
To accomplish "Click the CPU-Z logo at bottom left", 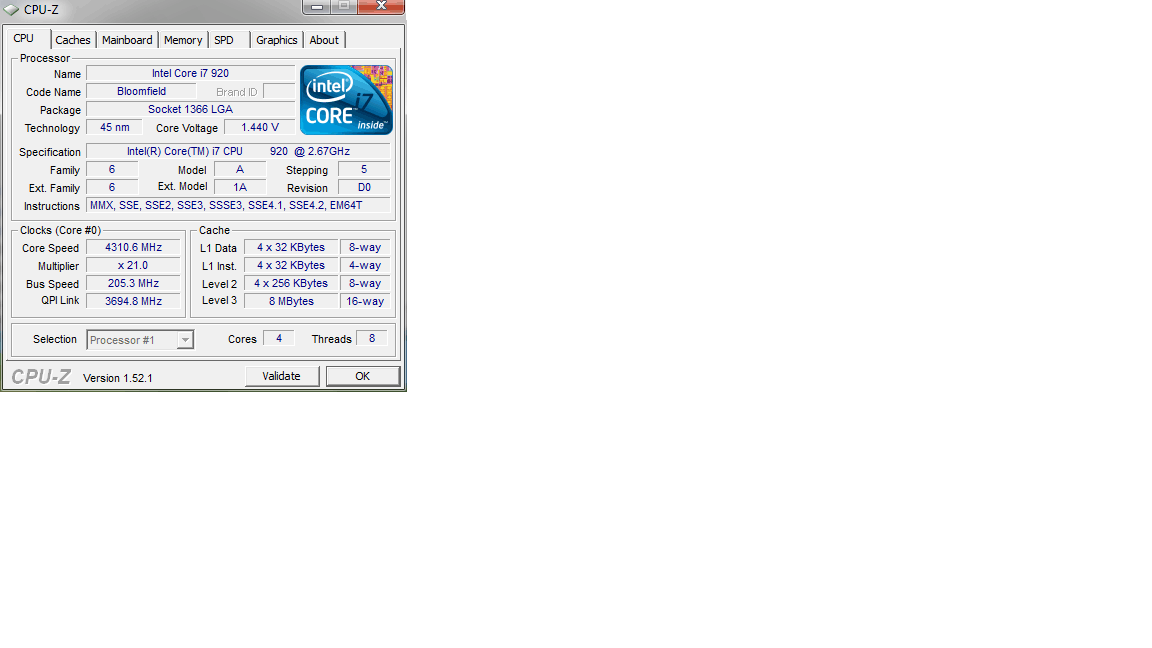I will [x=41, y=377].
